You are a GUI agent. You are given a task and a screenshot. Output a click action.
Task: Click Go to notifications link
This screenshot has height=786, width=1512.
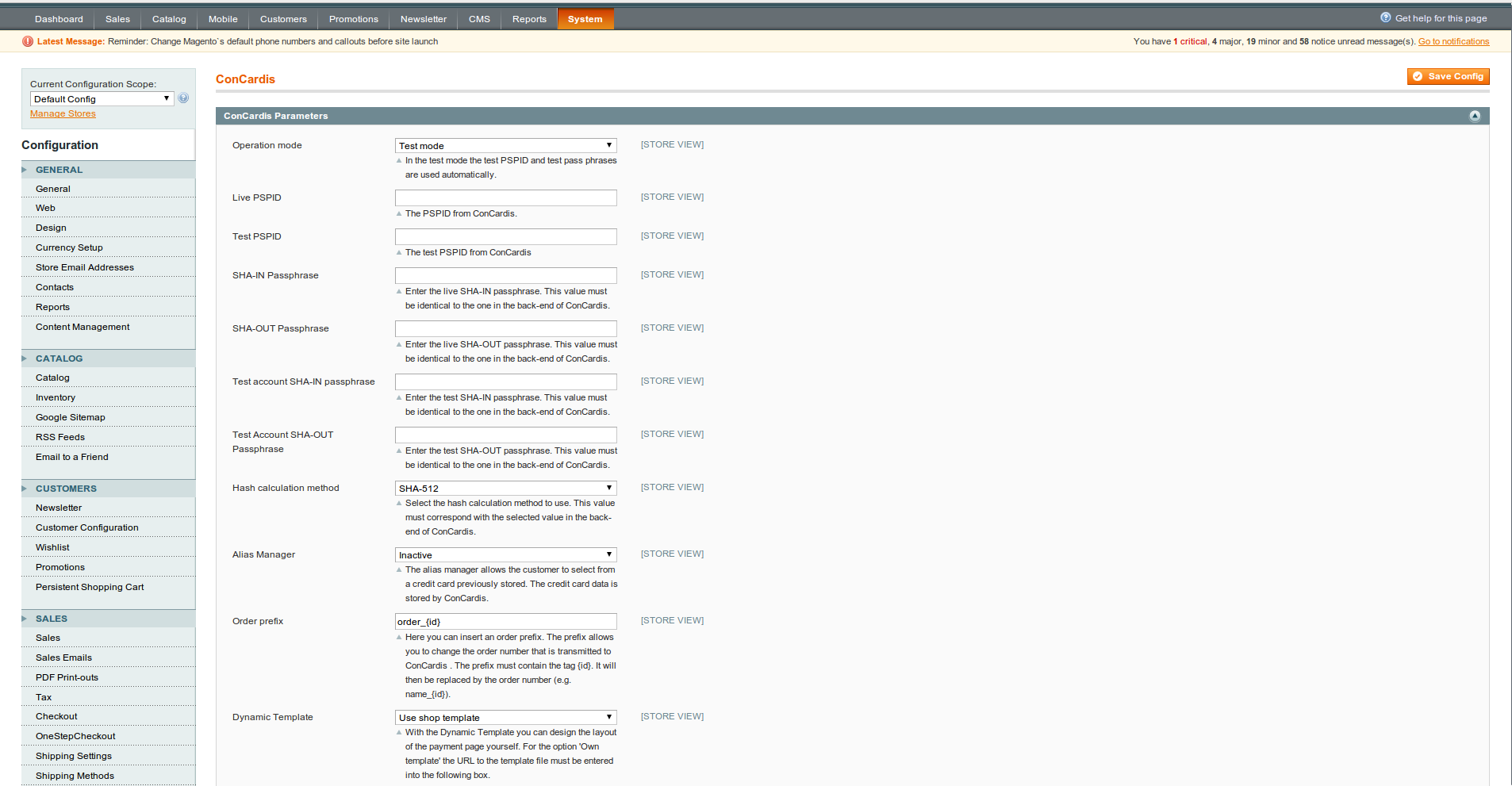[1453, 41]
